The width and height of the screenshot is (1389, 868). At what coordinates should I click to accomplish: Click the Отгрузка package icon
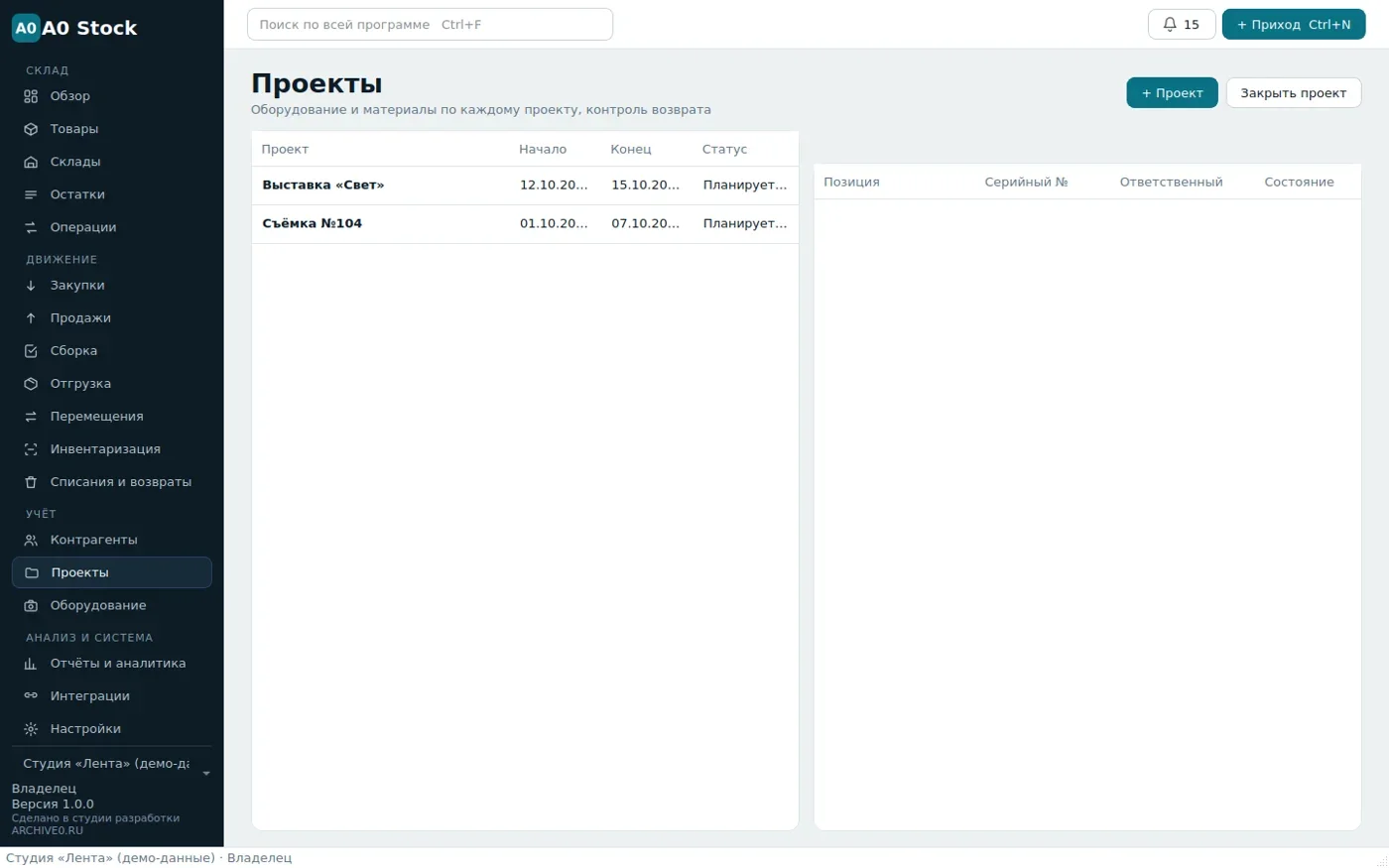31,384
